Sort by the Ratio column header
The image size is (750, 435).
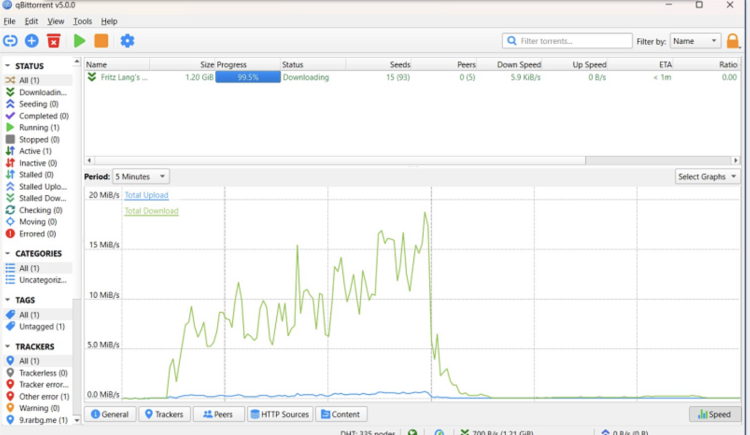(706, 65)
